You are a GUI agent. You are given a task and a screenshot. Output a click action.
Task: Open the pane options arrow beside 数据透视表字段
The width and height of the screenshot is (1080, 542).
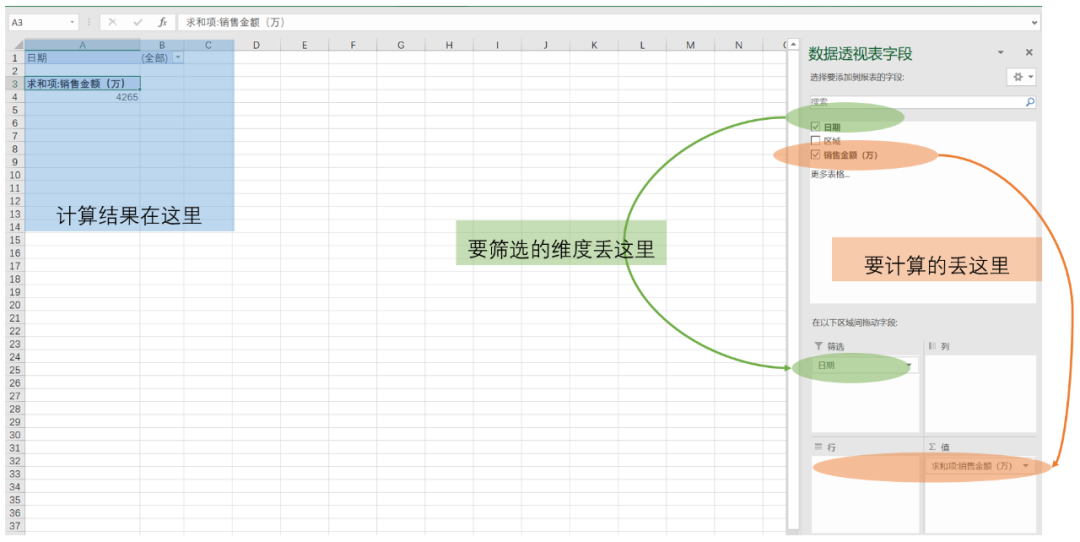(x=1001, y=52)
